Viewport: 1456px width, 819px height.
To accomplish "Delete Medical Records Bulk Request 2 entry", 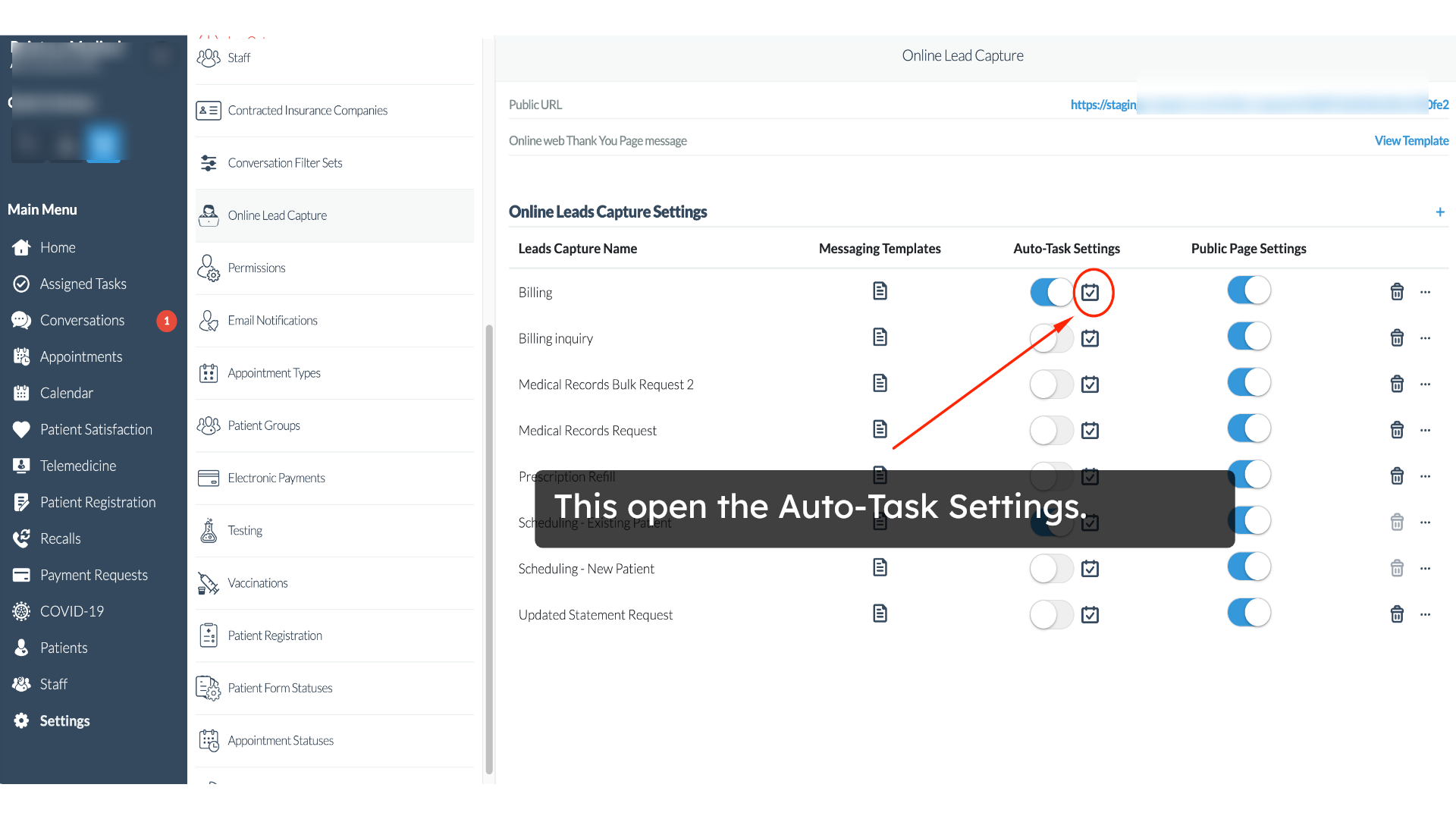I will coord(1397,384).
